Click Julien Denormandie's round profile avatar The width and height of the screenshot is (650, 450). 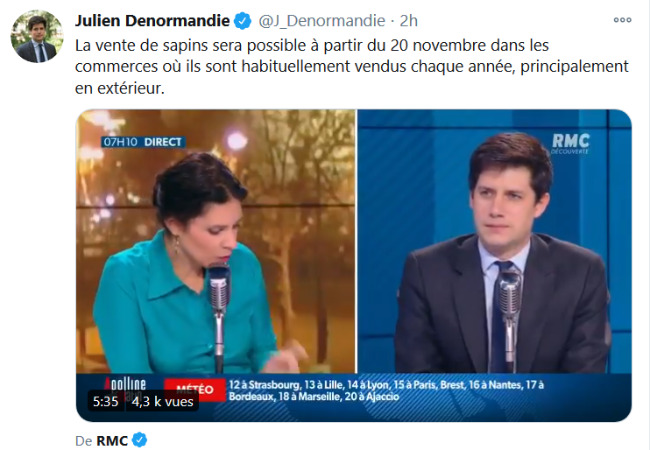(x=37, y=36)
